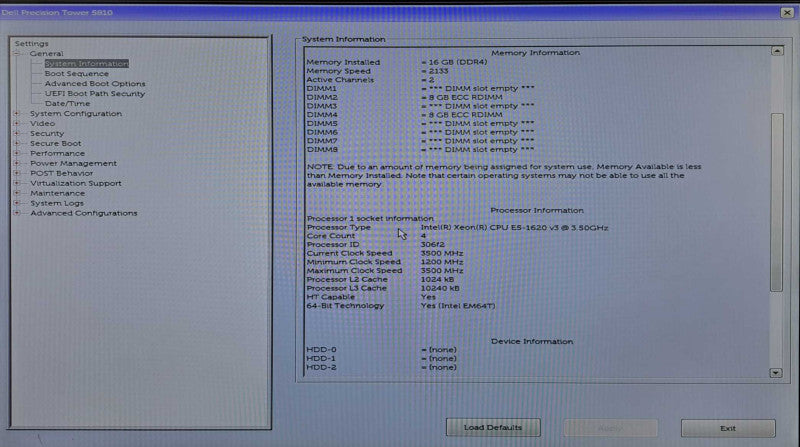
Task: Select Maintenance category label
Action: (58, 193)
